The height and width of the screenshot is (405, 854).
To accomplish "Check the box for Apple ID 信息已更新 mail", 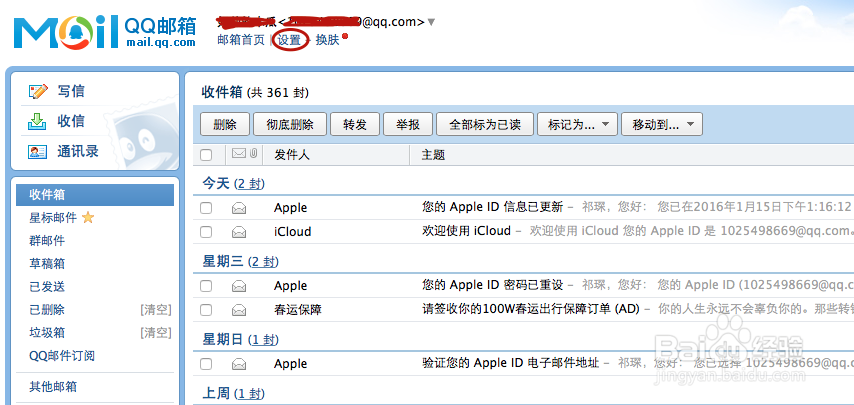I will [x=206, y=208].
